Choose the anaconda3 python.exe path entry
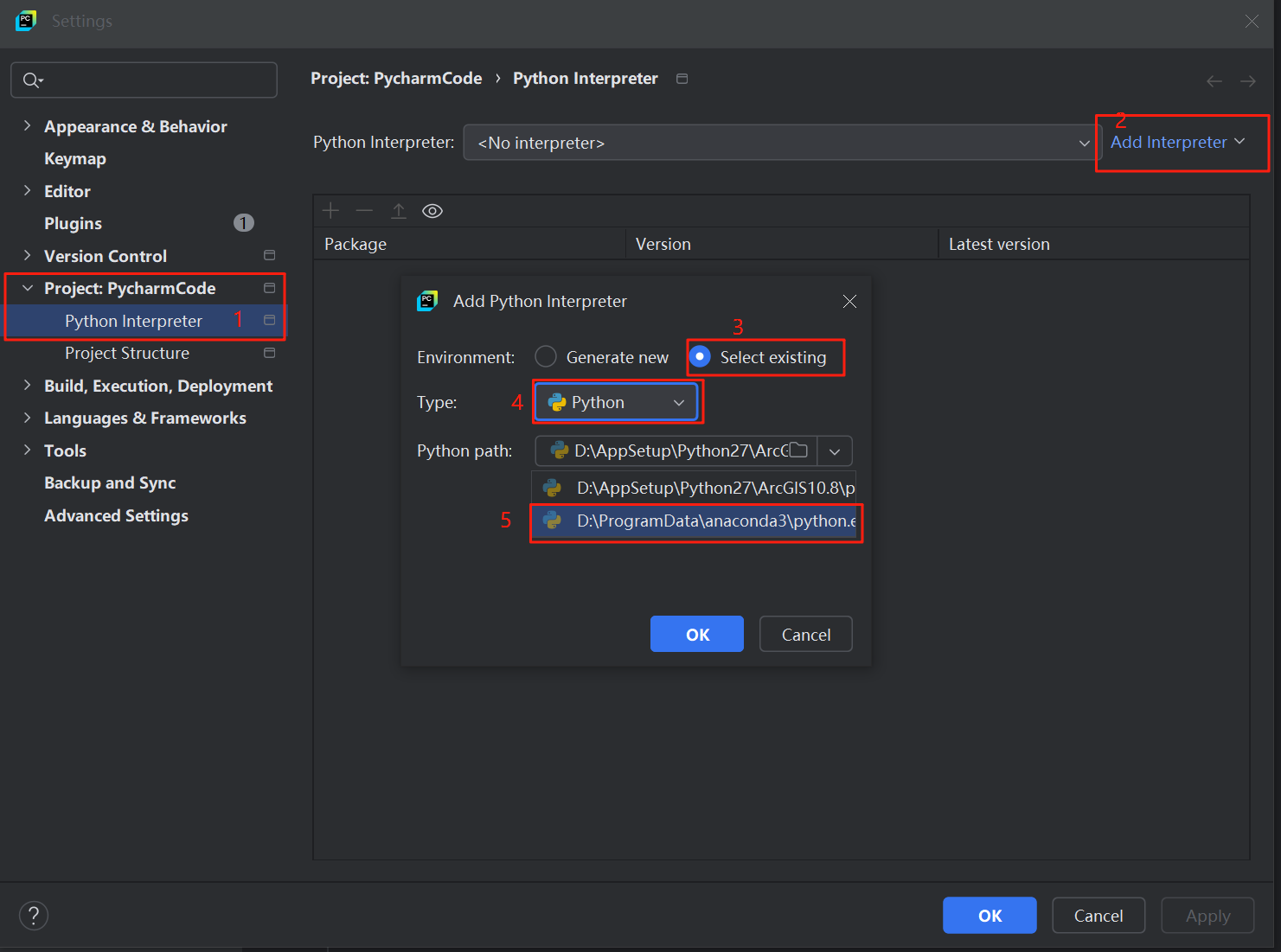The image size is (1281, 952). tap(696, 521)
